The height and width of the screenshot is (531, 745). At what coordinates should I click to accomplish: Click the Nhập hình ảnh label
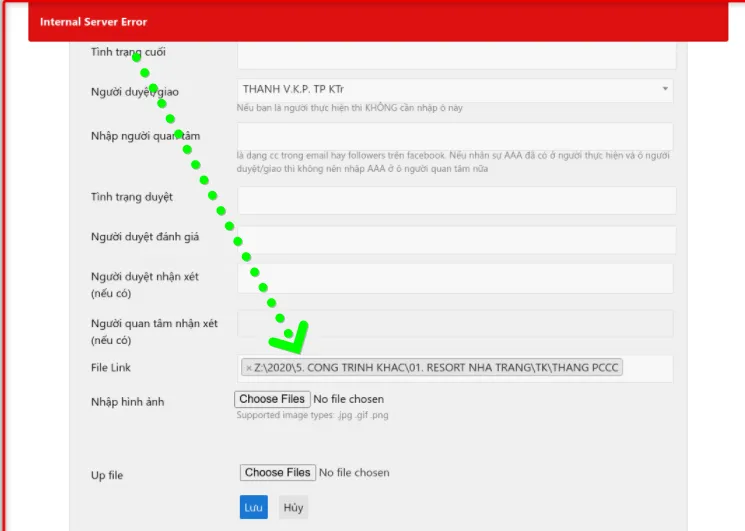tap(127, 402)
